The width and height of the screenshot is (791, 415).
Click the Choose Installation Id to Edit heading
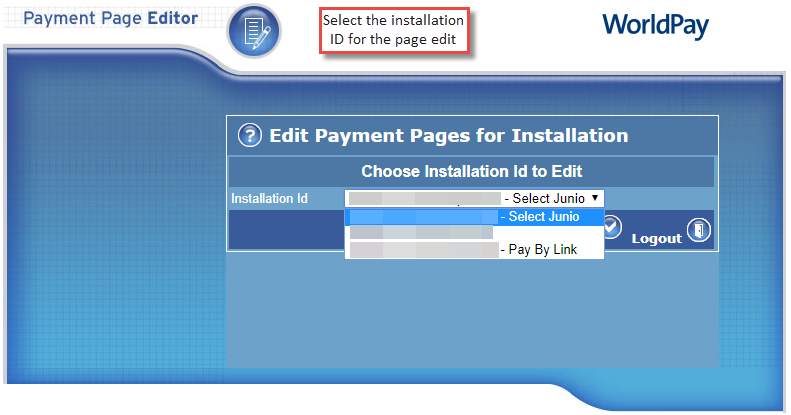coord(472,171)
